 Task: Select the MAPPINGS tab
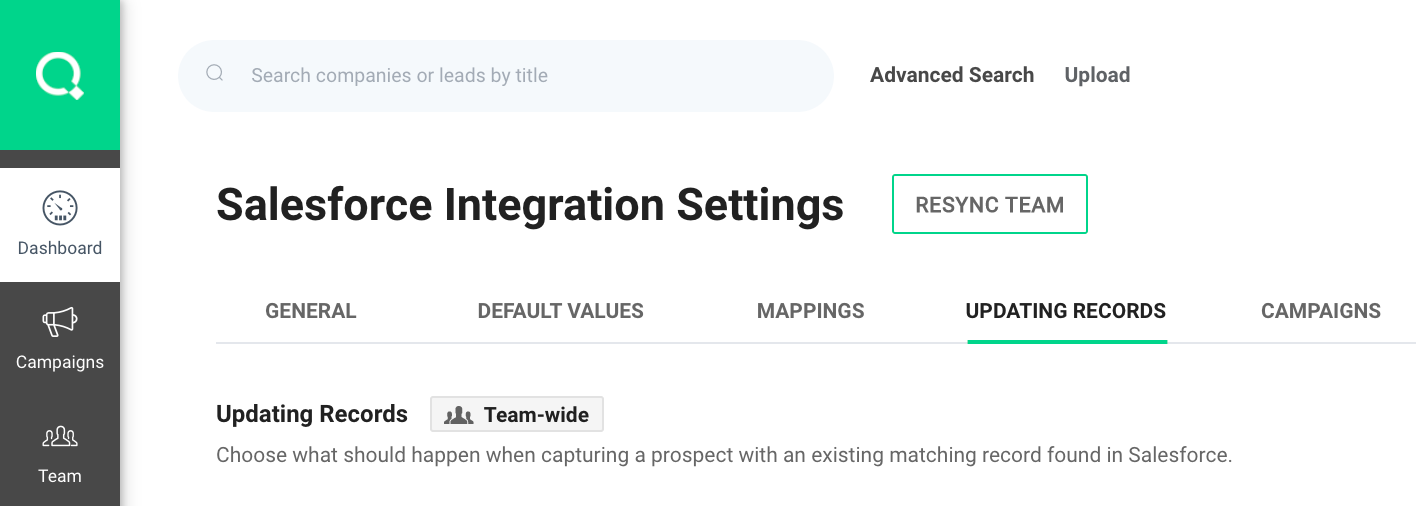(x=810, y=311)
